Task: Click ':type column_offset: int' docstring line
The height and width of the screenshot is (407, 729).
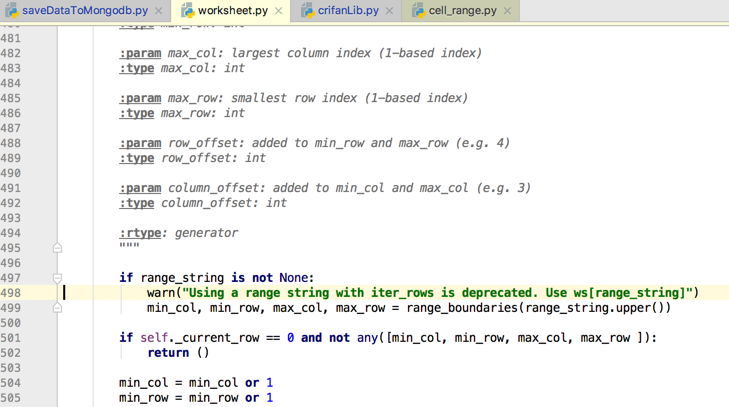Action: tap(203, 203)
